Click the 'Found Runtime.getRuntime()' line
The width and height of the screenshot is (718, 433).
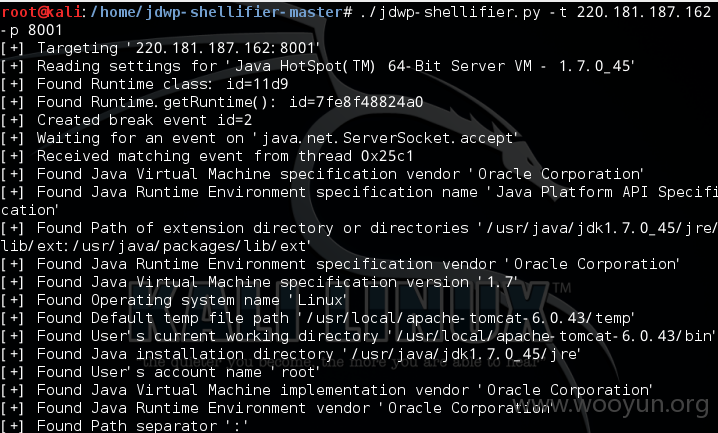point(212,102)
